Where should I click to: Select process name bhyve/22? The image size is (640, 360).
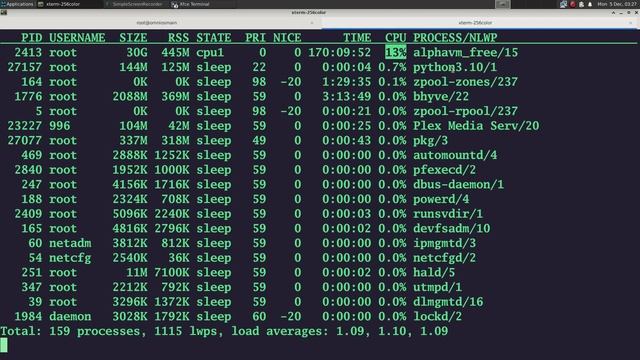[x=441, y=96]
